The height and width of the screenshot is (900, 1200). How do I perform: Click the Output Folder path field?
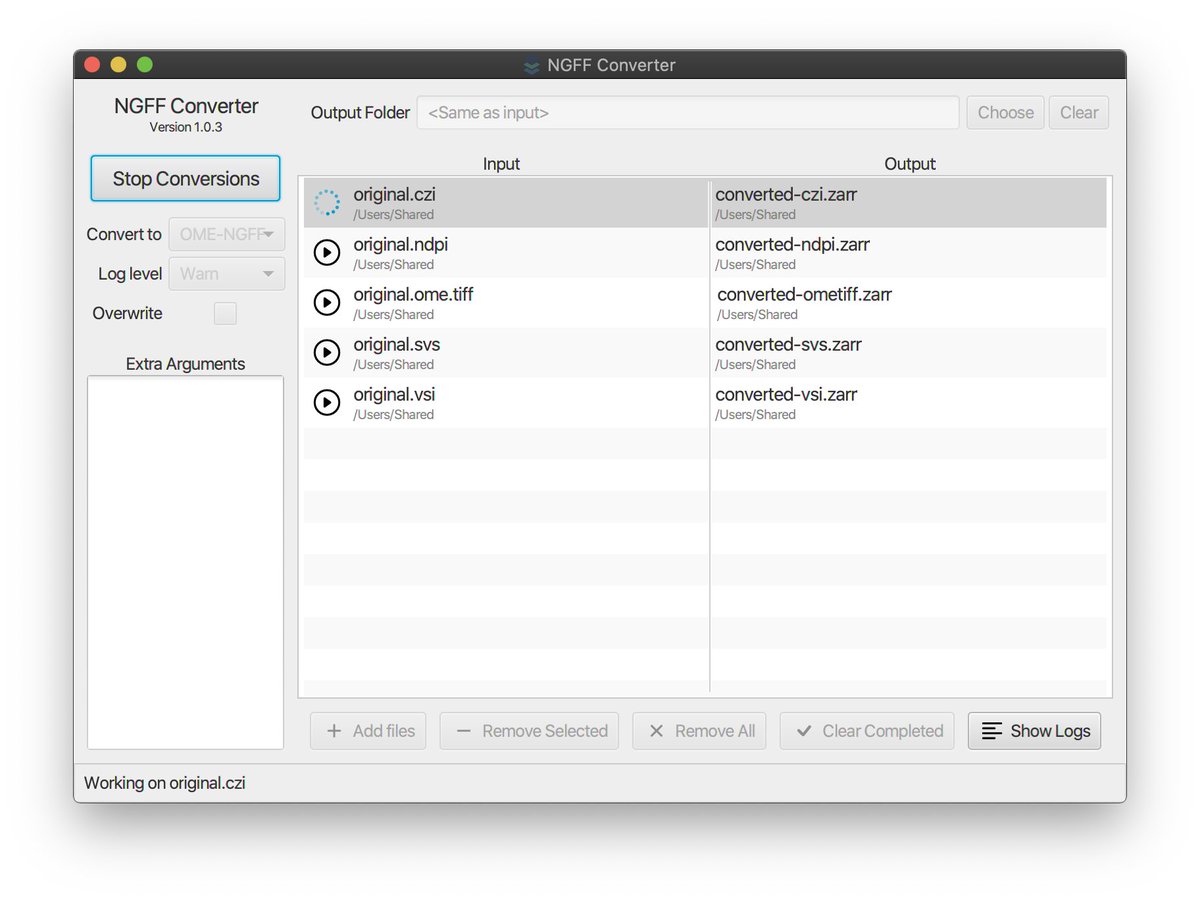(688, 113)
